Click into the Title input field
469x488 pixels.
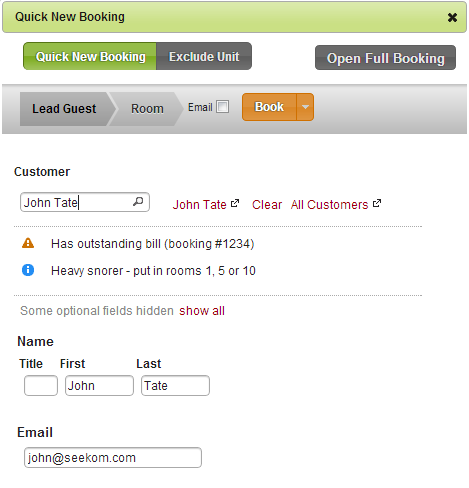[x=41, y=386]
